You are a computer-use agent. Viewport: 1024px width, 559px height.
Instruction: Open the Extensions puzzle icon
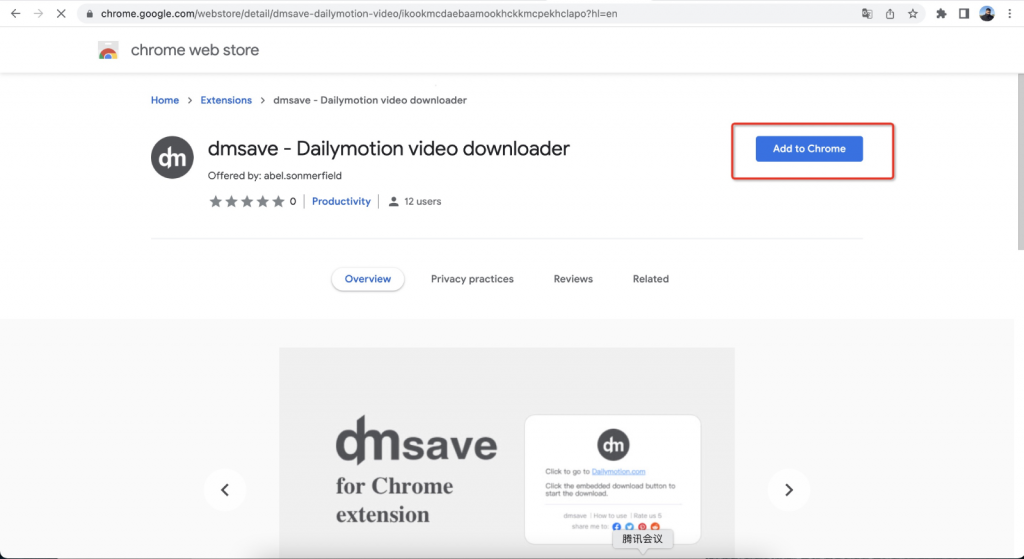(941, 14)
